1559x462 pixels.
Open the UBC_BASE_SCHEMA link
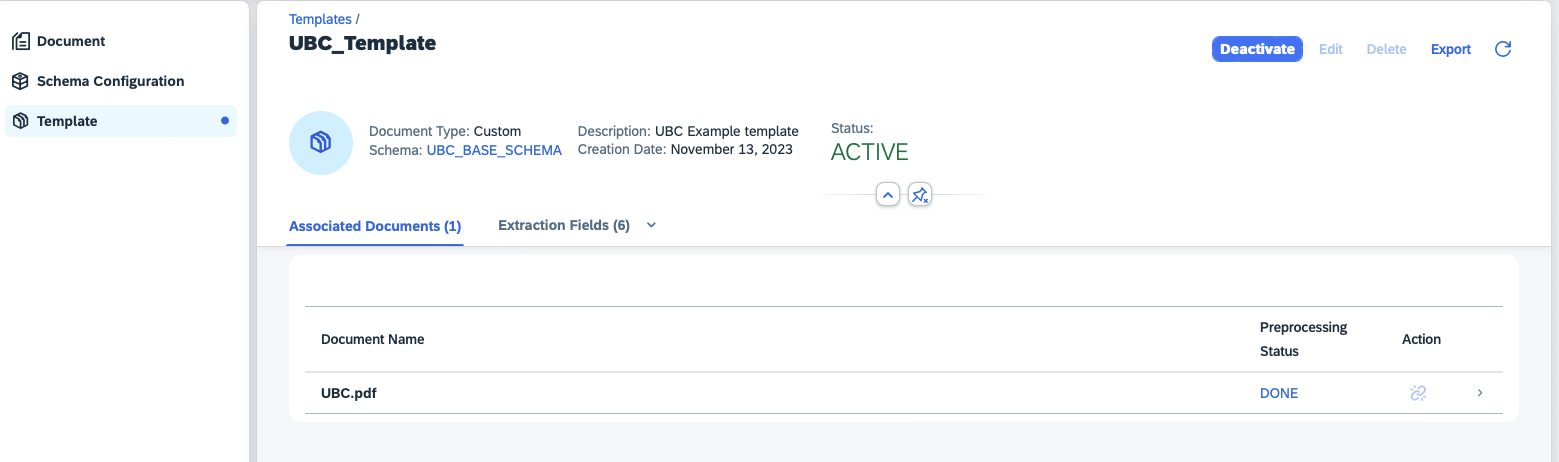click(x=494, y=150)
